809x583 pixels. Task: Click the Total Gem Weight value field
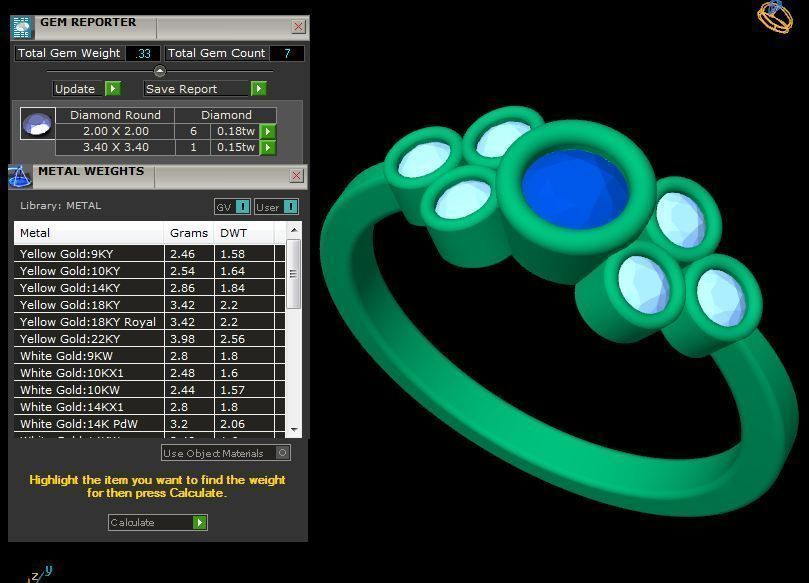(143, 54)
